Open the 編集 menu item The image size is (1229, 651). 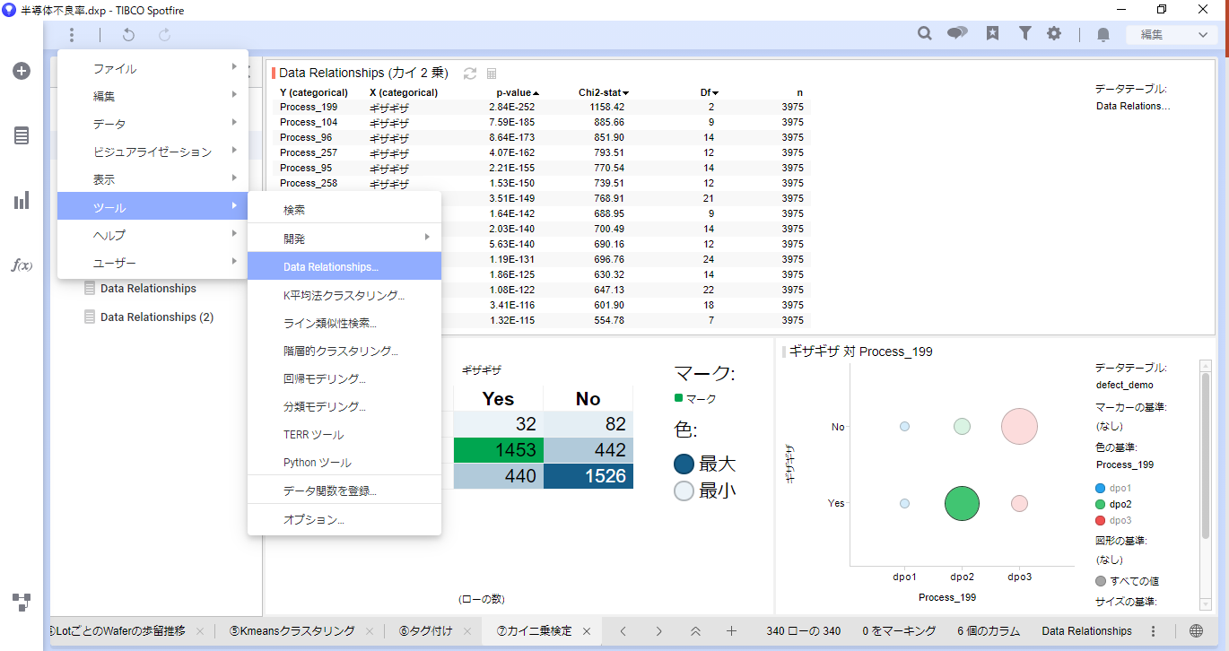pos(153,96)
